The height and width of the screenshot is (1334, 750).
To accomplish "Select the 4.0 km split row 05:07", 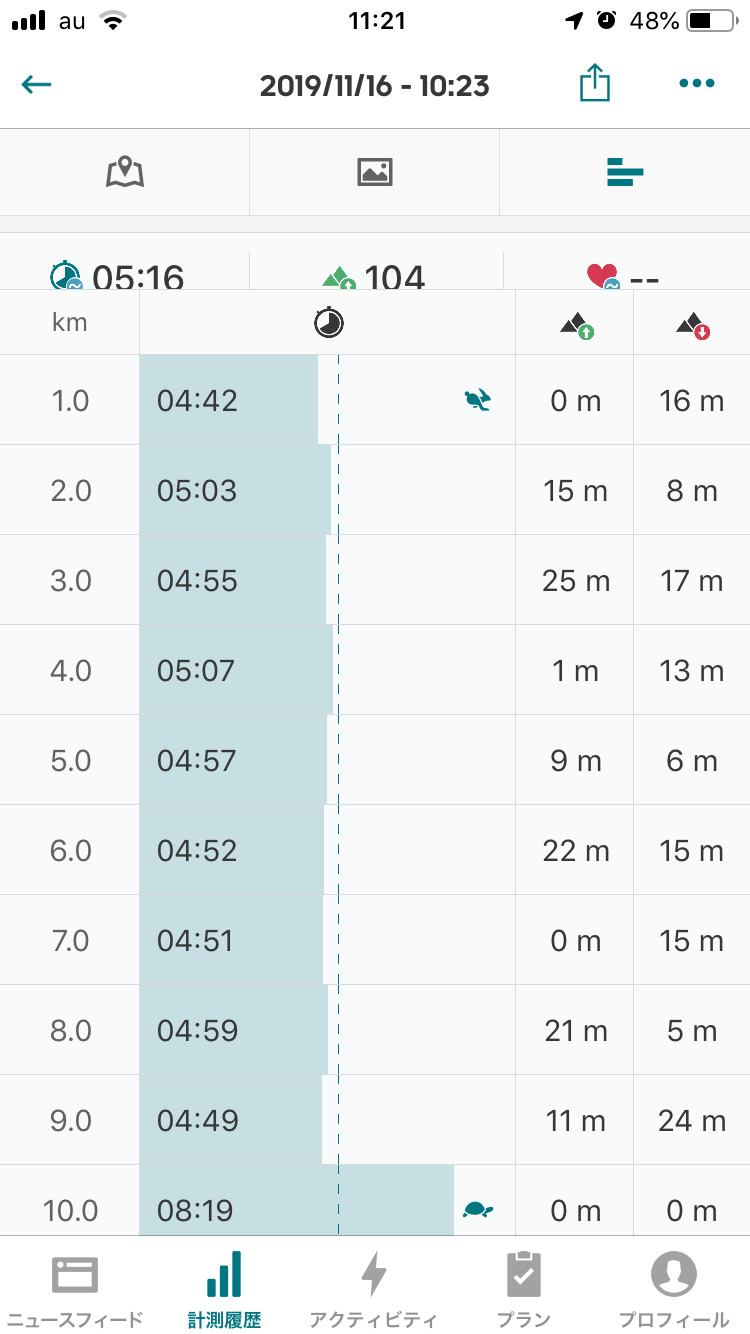I will tap(236, 670).
